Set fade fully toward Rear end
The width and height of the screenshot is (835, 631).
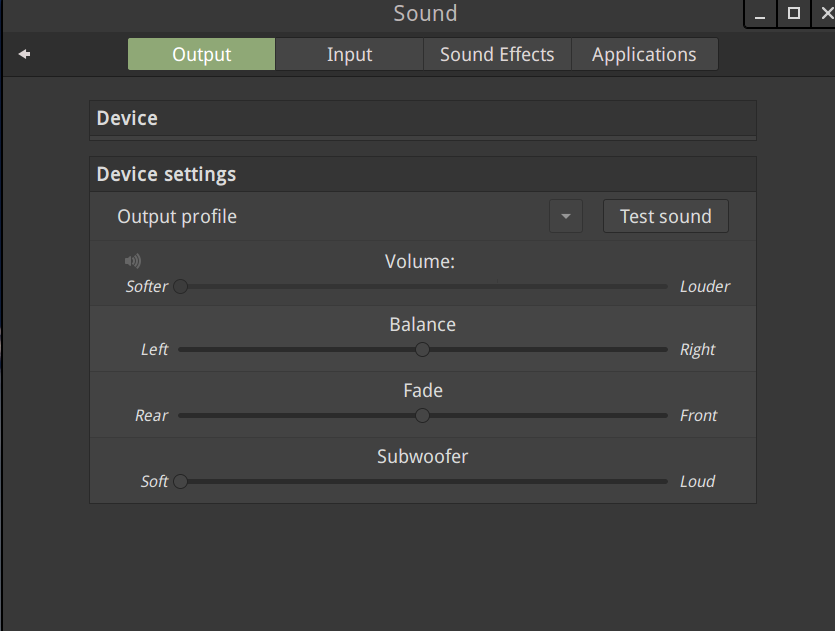point(181,416)
